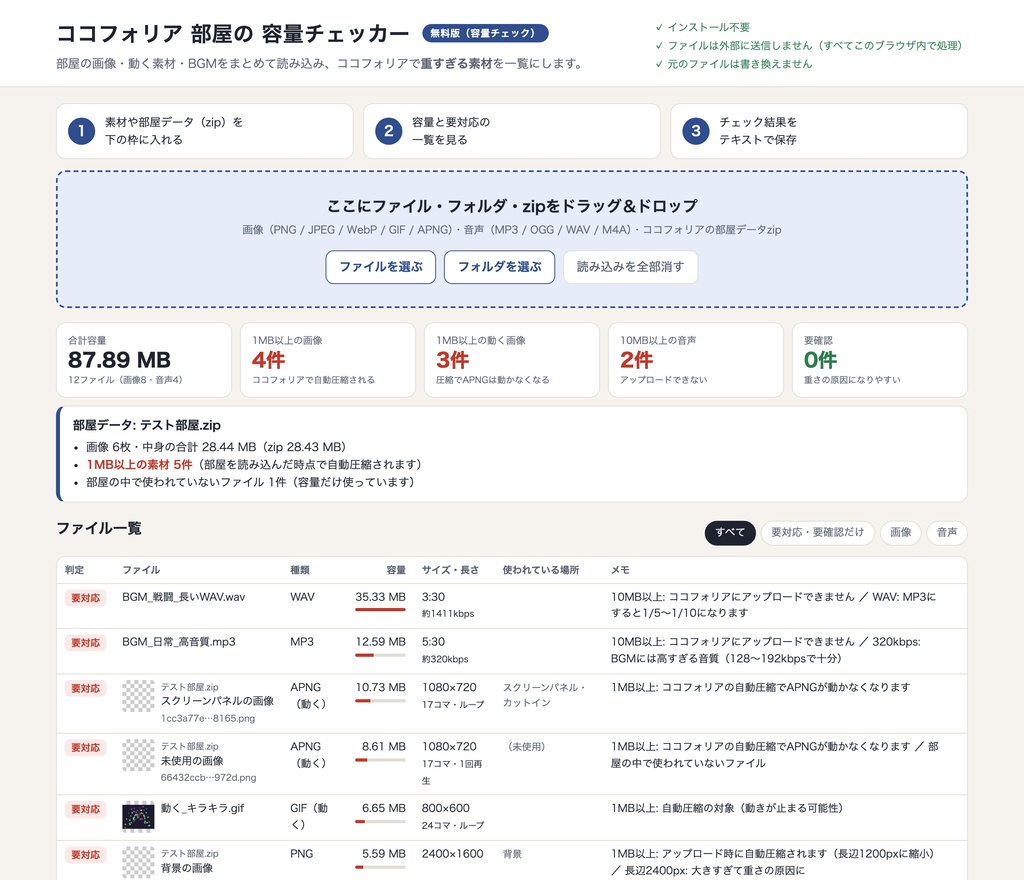The image size is (1024, 880).
Task: Click the 使われている場所 column header
Action: 541,570
